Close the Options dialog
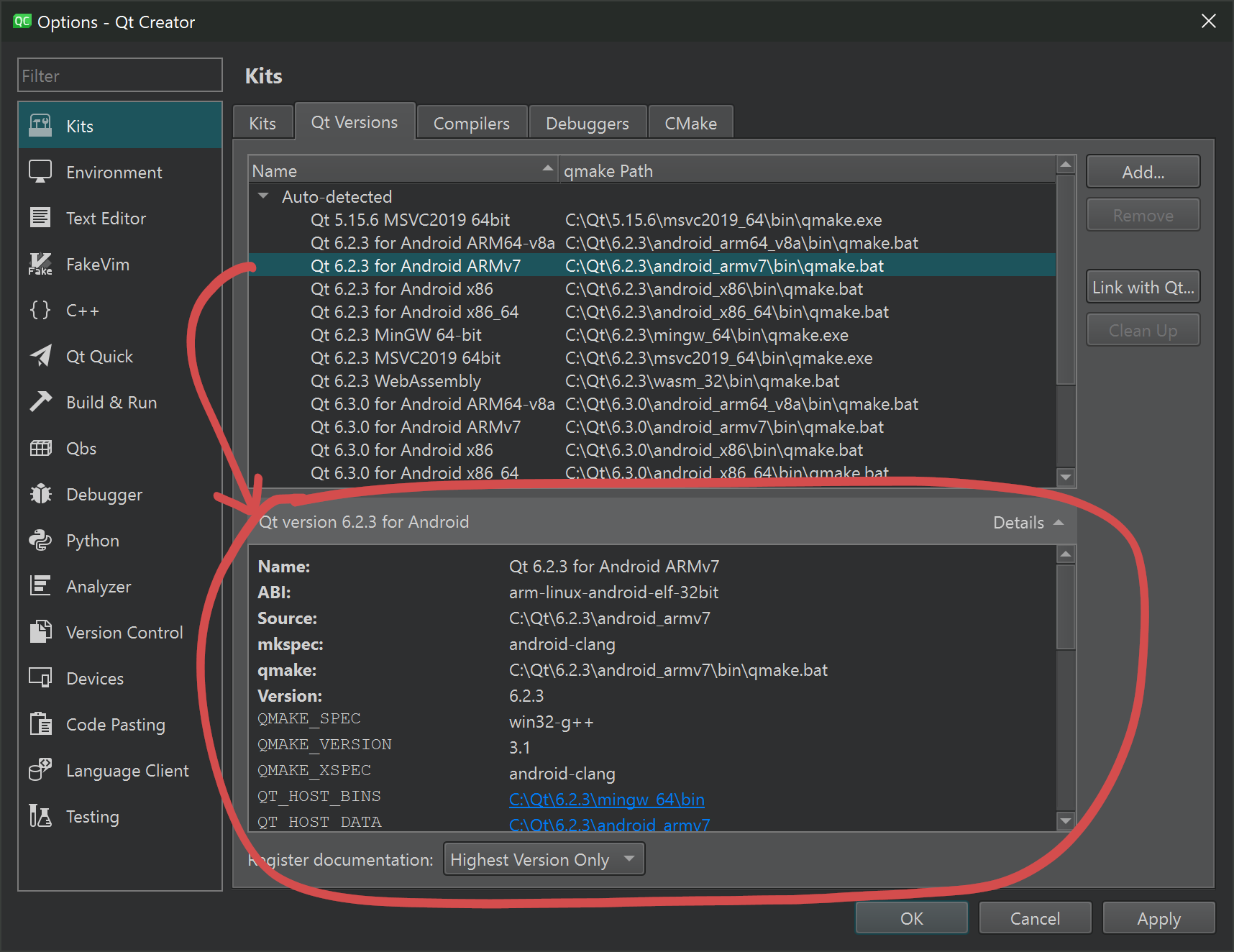Viewport: 1234px width, 952px height. pos(1209,22)
